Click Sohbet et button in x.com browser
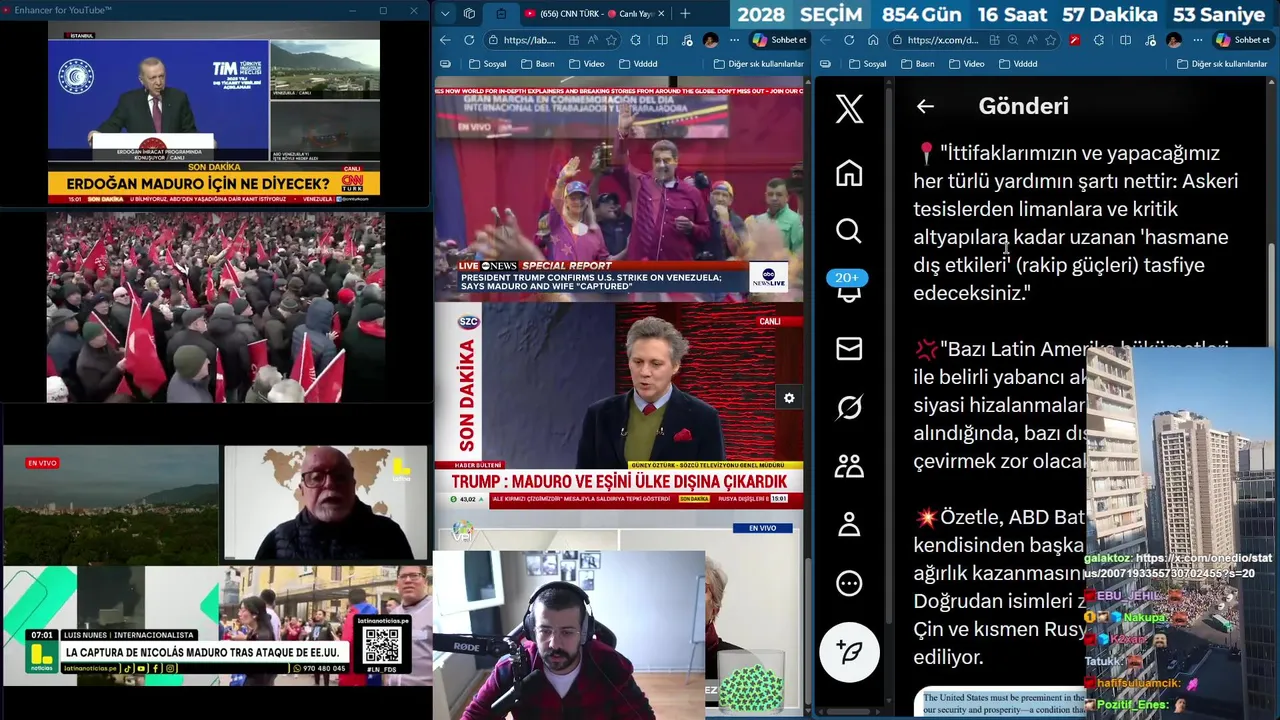The image size is (1280, 720). [1242, 40]
